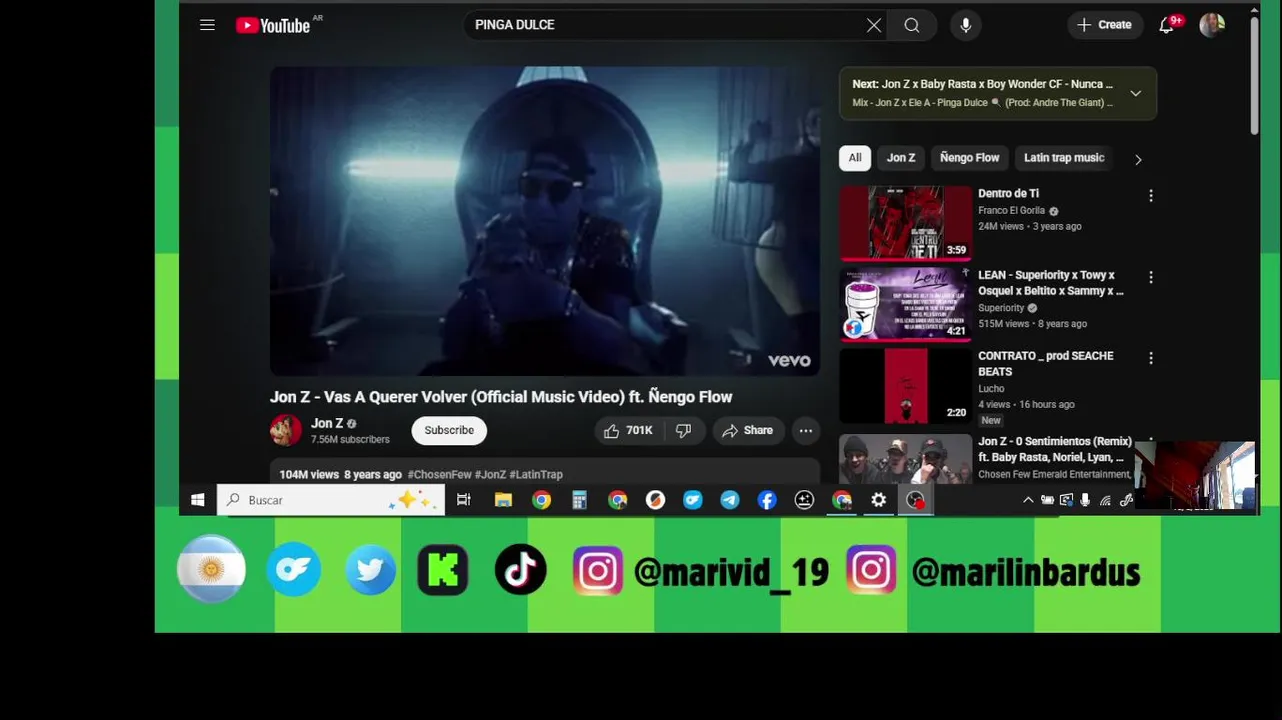Open options for Dentro de Ti
The width and height of the screenshot is (1282, 720).
pos(1151,196)
